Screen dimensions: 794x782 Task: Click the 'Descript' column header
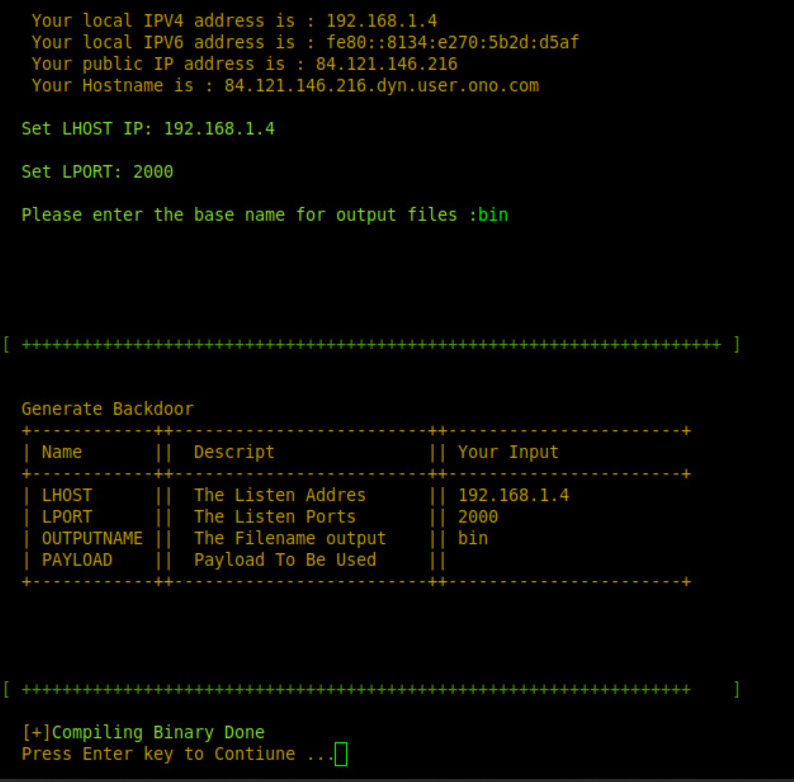pos(234,452)
